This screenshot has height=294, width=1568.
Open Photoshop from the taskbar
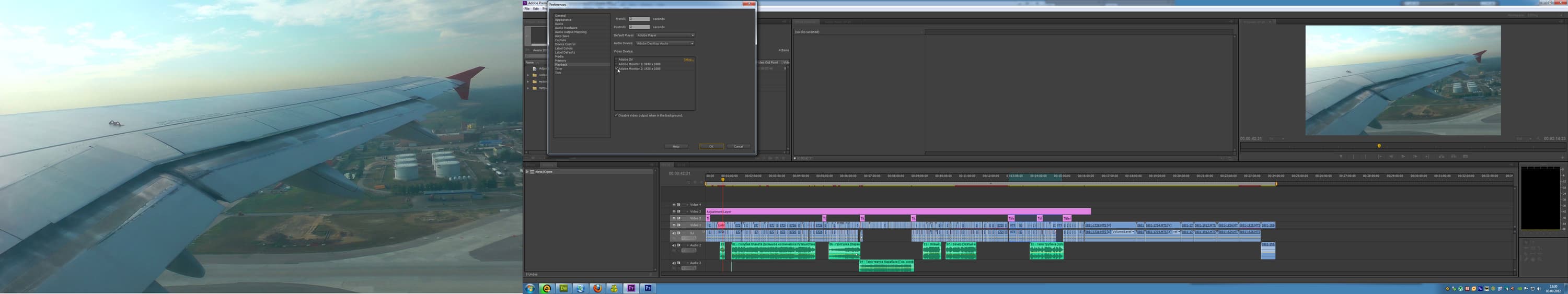648,288
